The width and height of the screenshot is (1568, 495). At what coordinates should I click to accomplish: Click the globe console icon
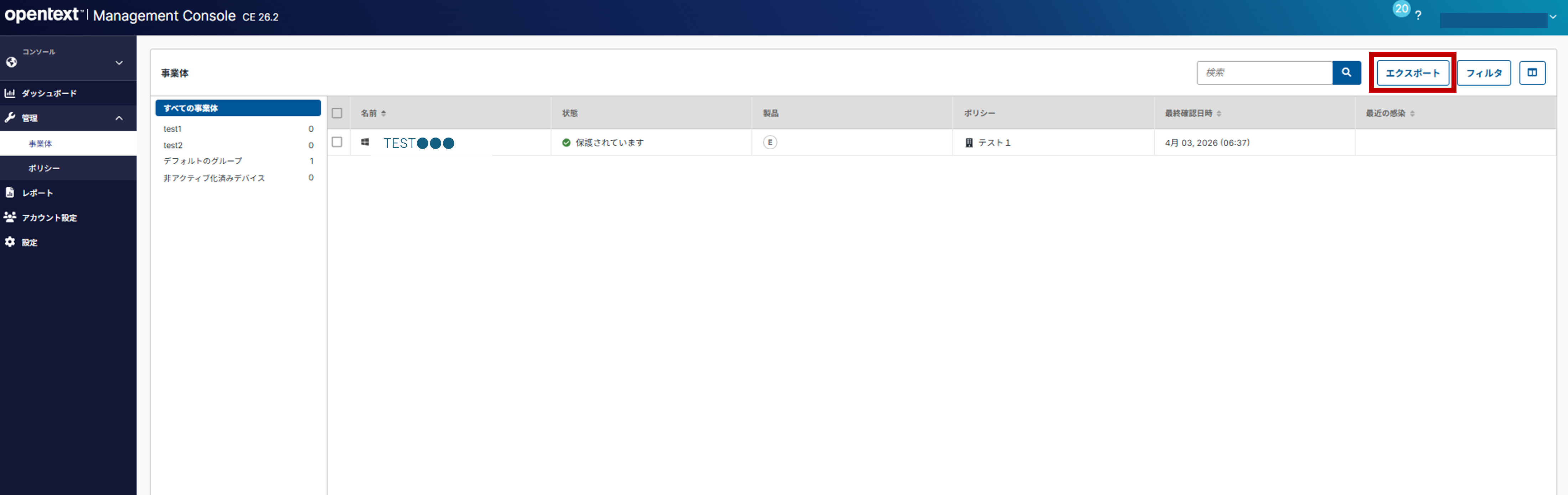11,62
